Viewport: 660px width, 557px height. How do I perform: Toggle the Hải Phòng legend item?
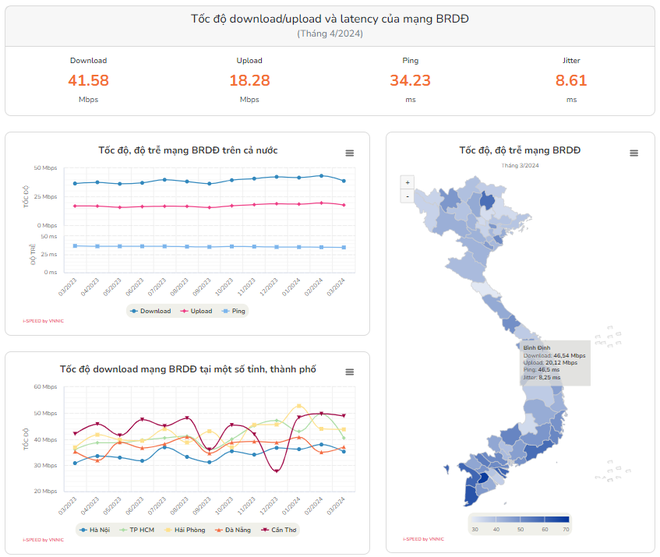(185, 529)
